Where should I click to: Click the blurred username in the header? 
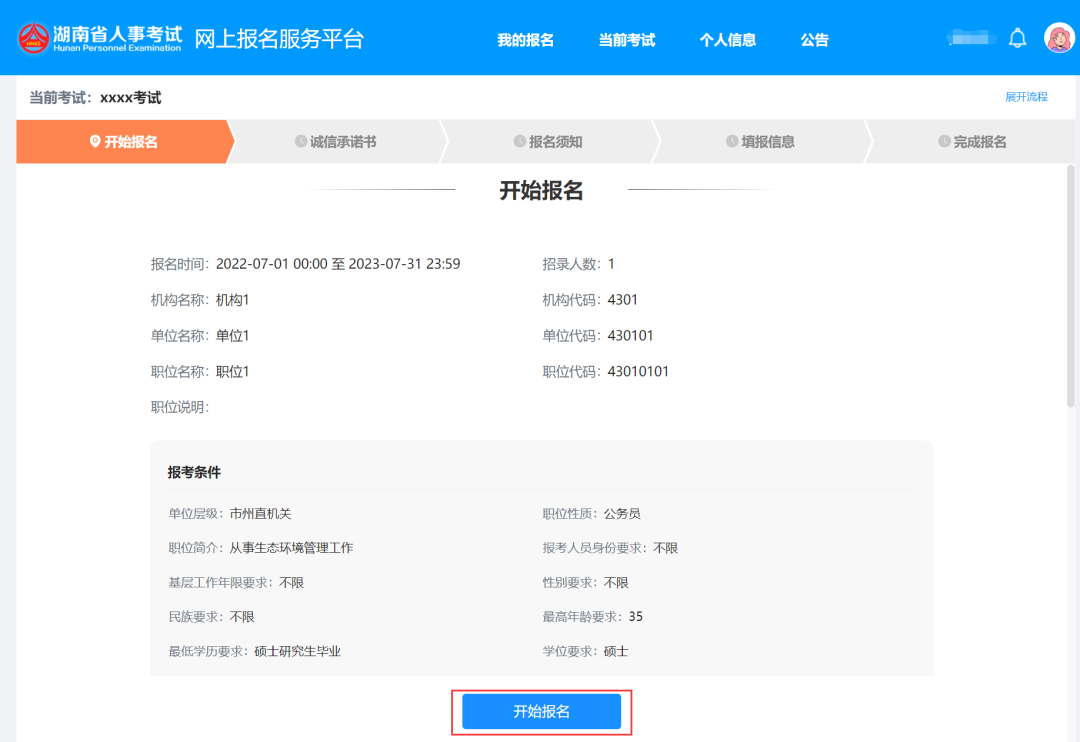point(968,39)
